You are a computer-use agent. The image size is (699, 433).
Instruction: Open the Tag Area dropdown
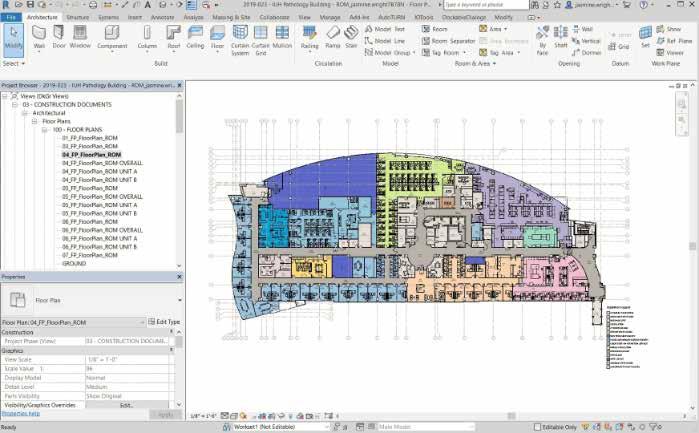click(x=518, y=52)
